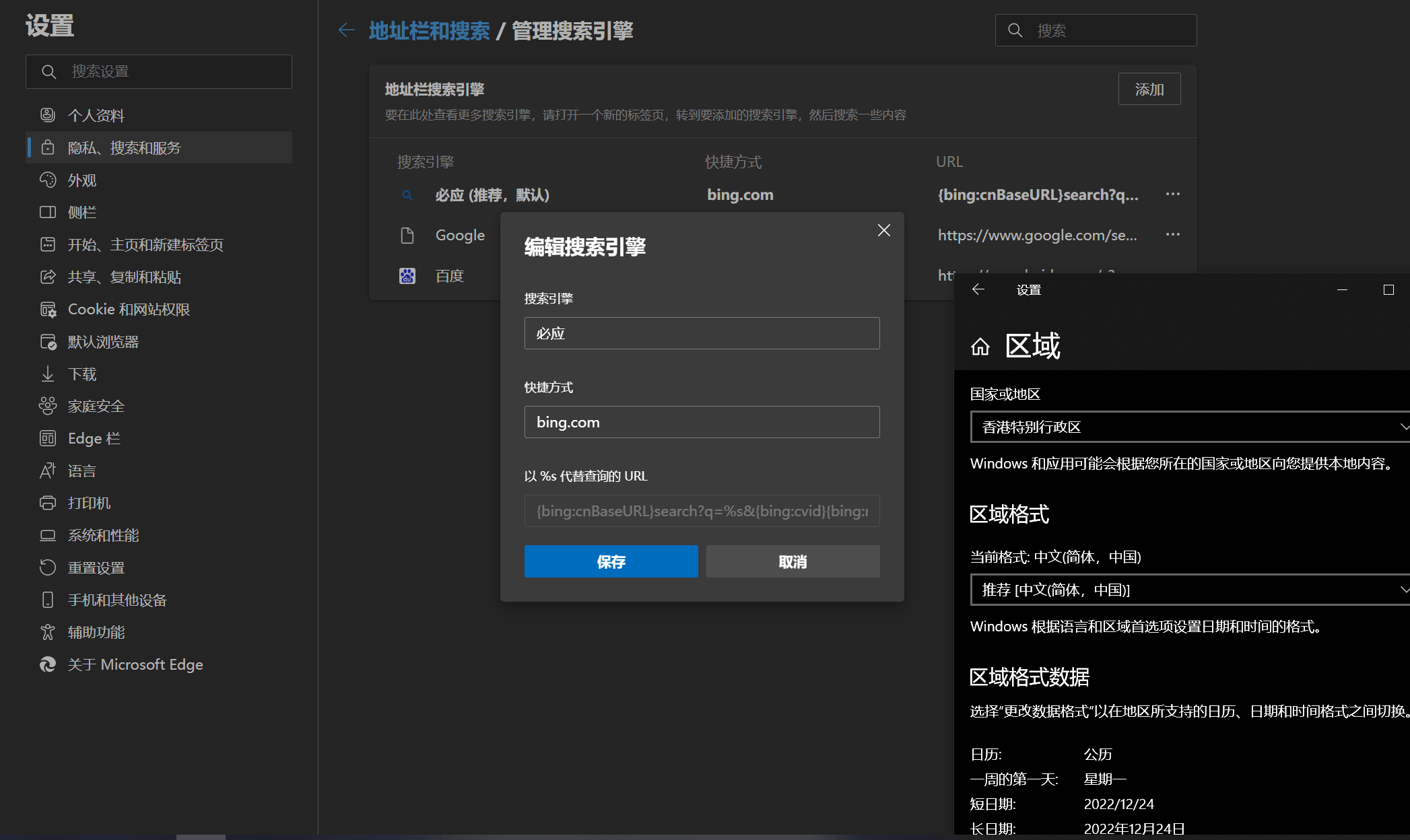Open more options for the Google search engine

click(x=1173, y=234)
